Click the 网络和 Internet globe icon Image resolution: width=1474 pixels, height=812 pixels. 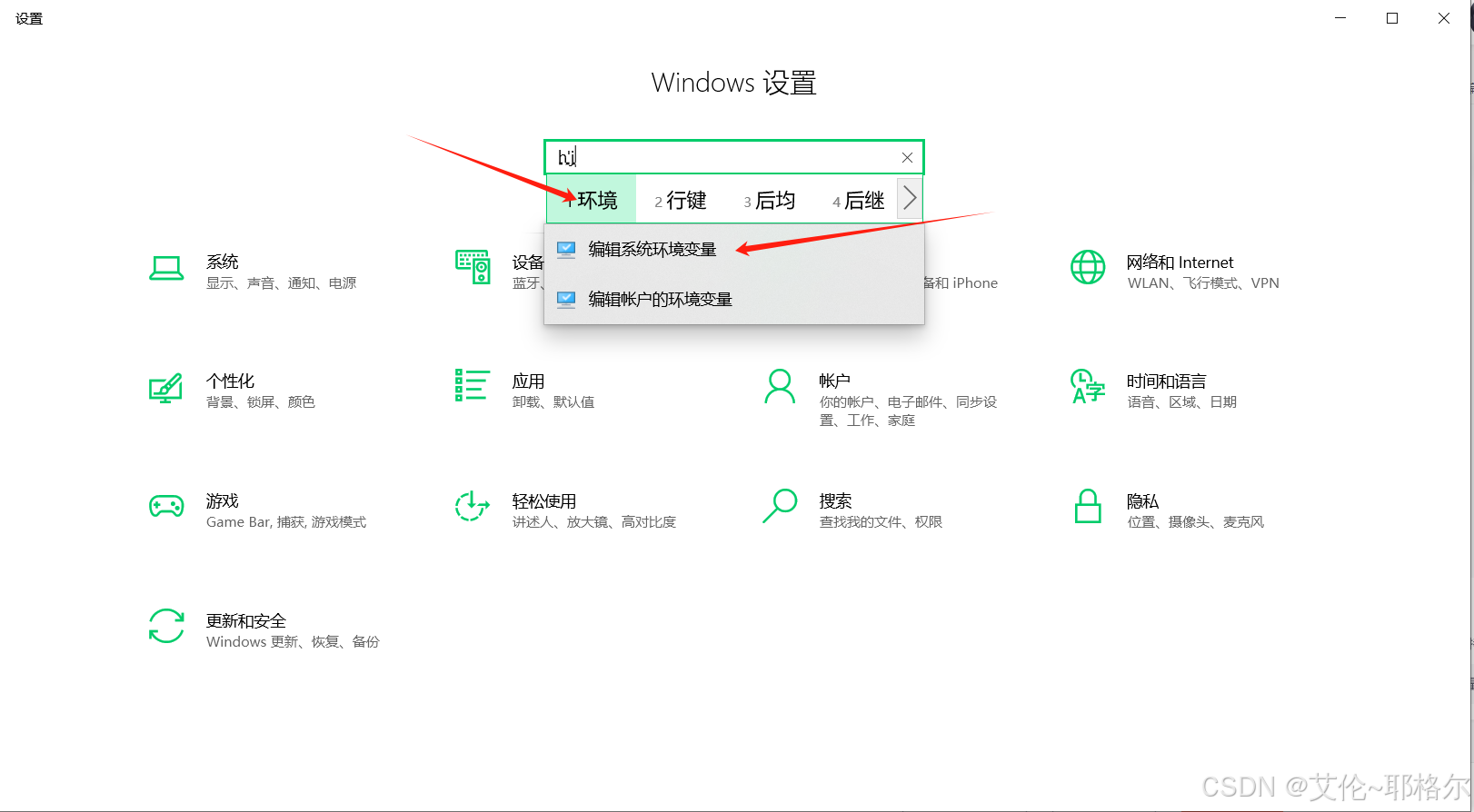[1088, 267]
